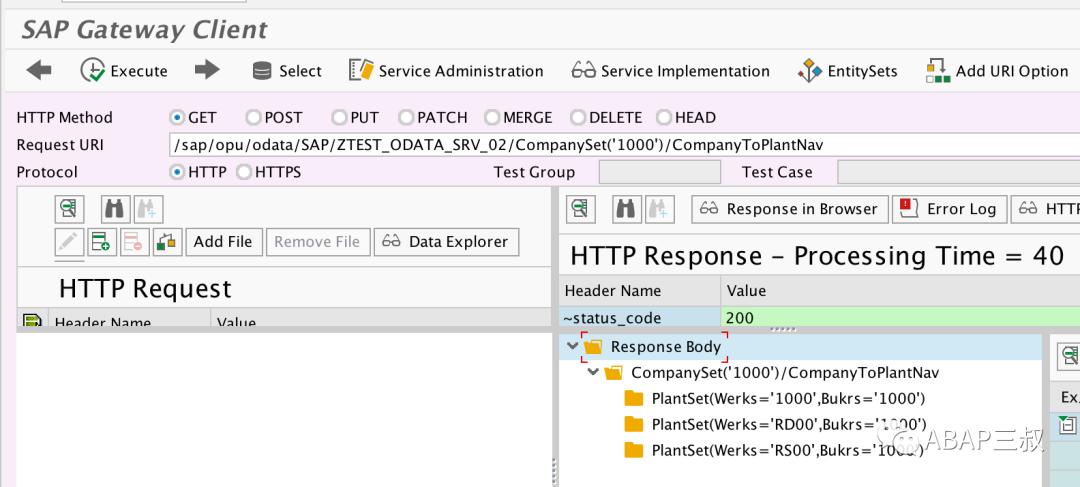Click the pencil edit icon in request pane
Screen dimensions: 1080x487
pyautogui.click(x=69, y=242)
